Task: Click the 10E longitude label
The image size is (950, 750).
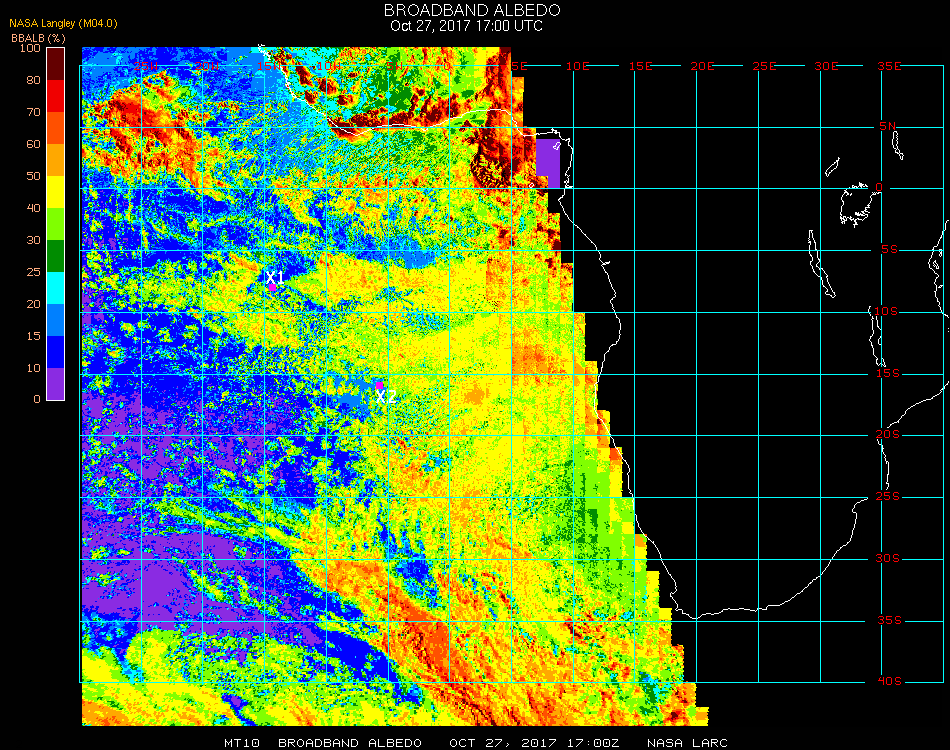Action: [578, 66]
